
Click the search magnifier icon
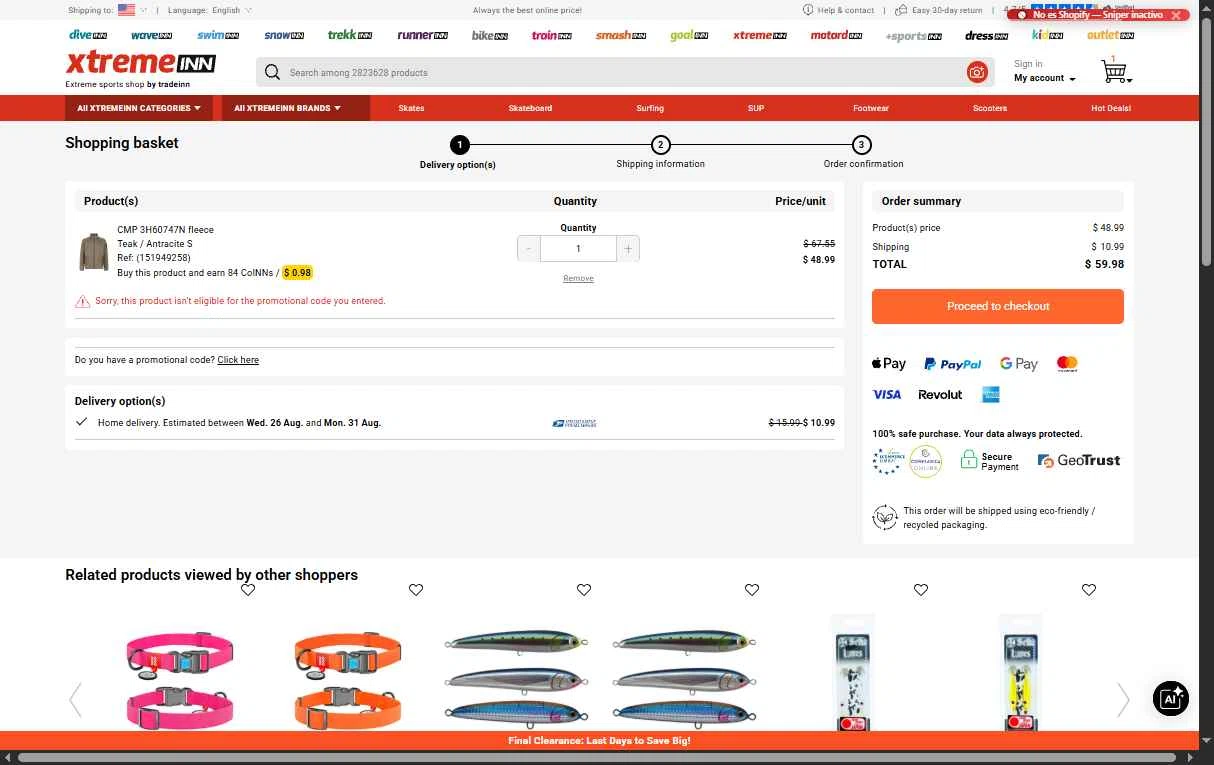pos(272,72)
